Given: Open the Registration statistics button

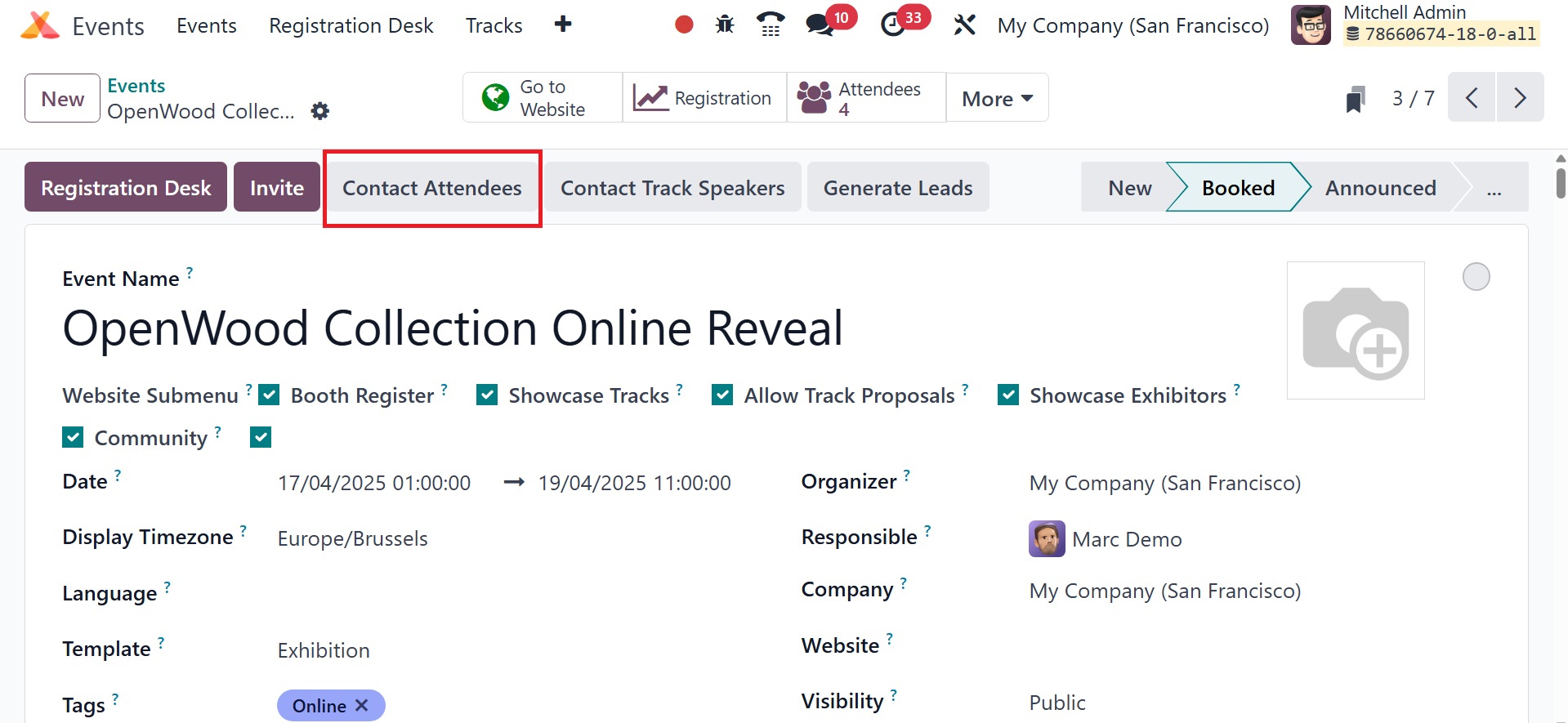Looking at the screenshot, I should tap(704, 98).
